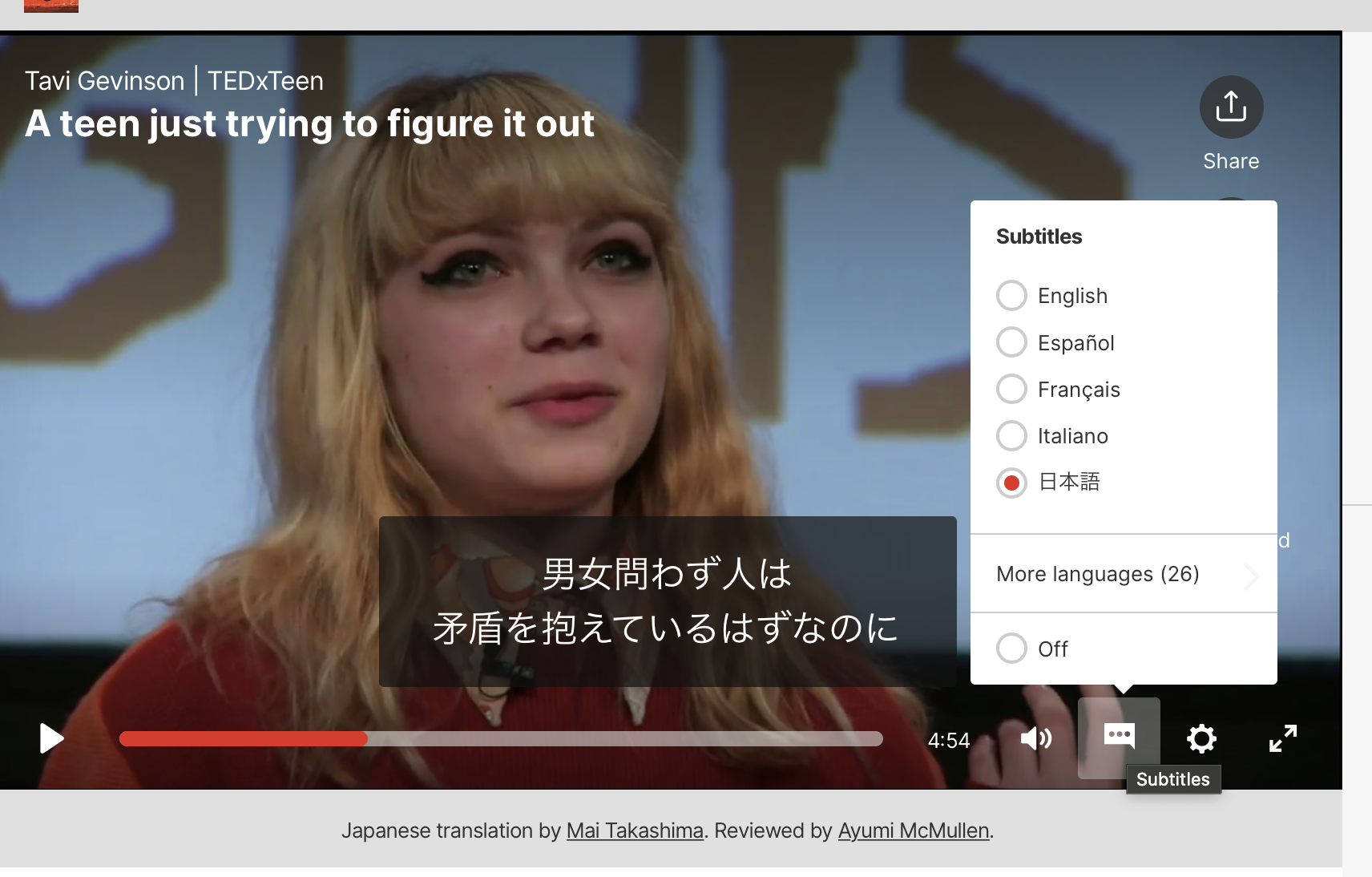
Task: Select the 日本語 radio button
Action: 1012,483
